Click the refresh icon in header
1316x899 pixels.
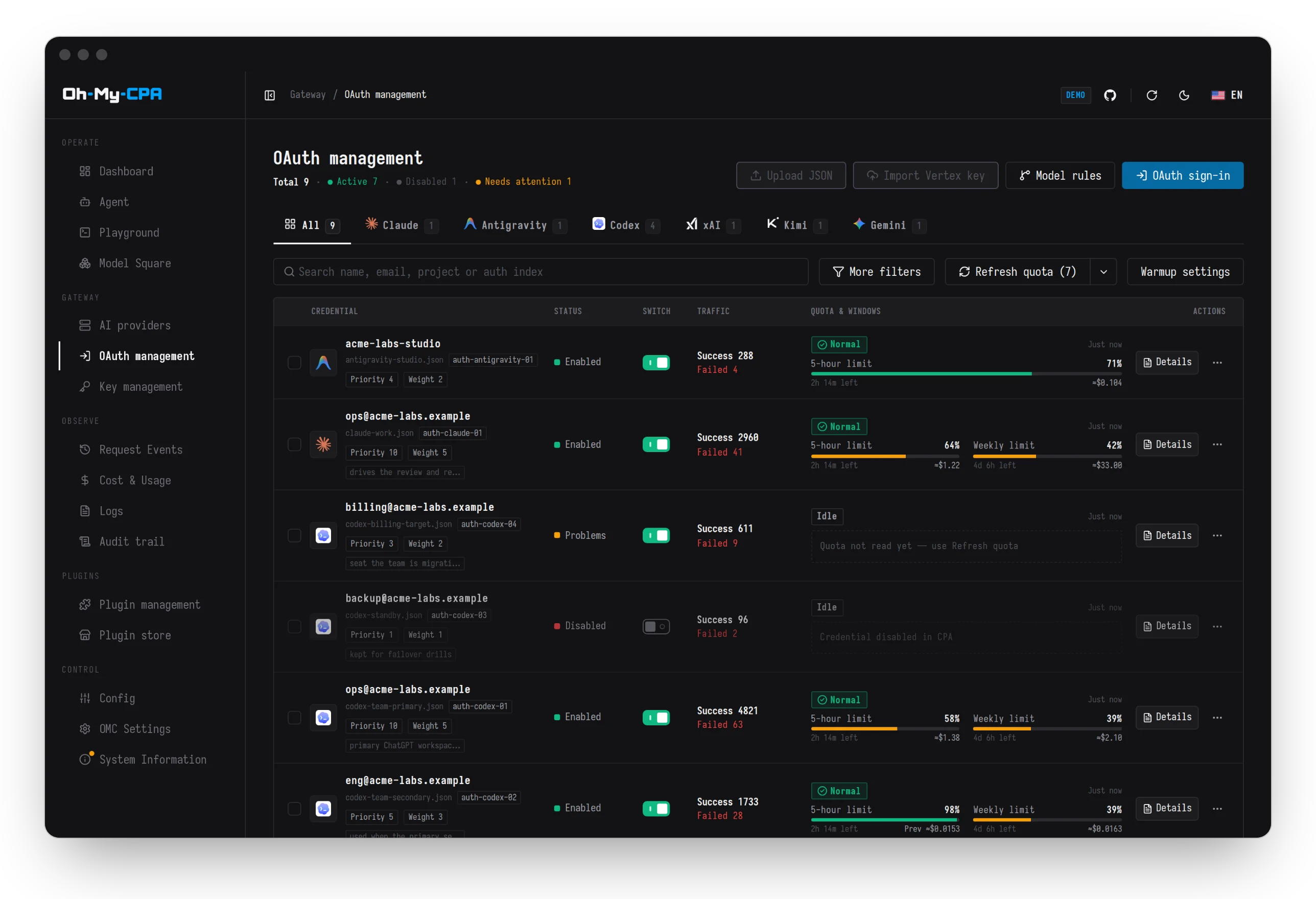(1151, 95)
